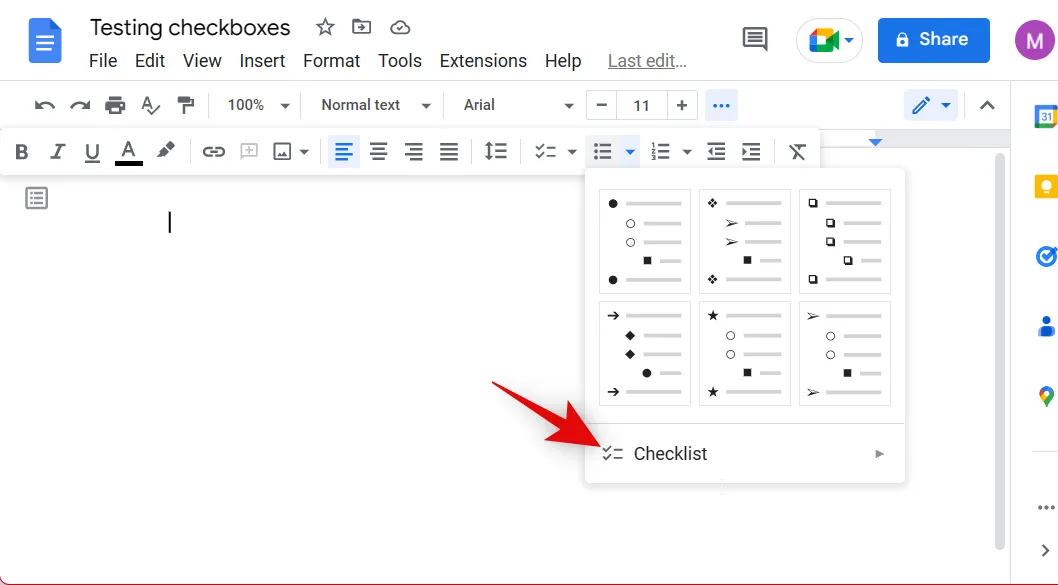
Task: Click the Insert image icon
Action: [x=282, y=151]
